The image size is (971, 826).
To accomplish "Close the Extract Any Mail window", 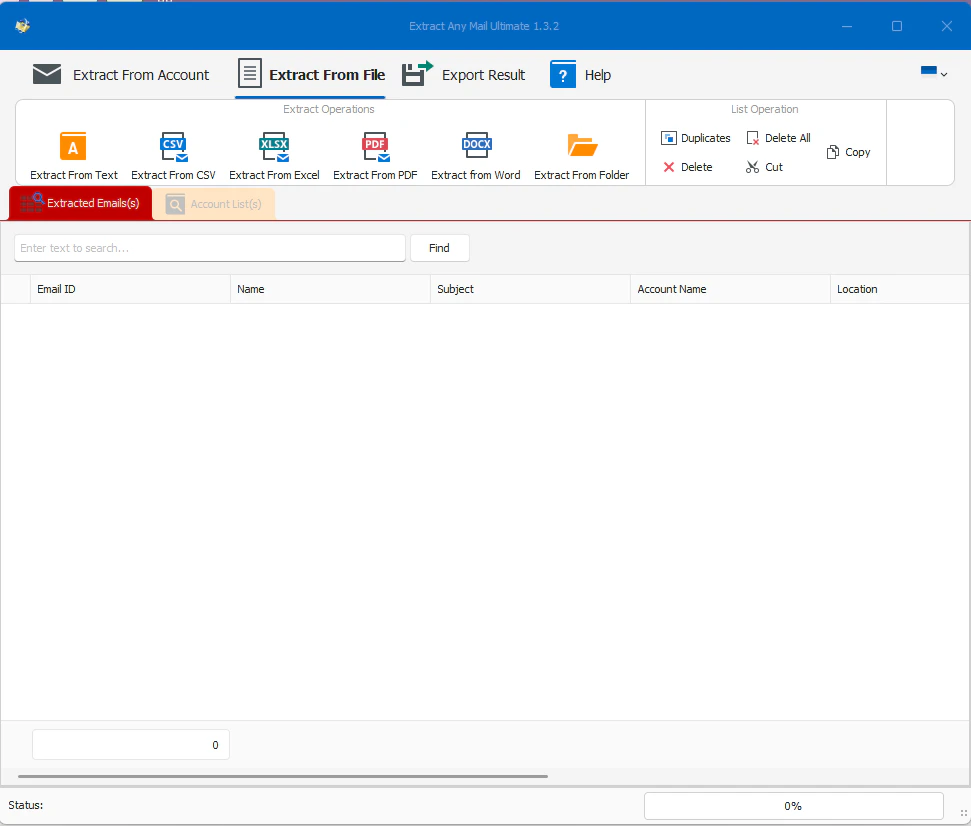I will click(x=947, y=26).
